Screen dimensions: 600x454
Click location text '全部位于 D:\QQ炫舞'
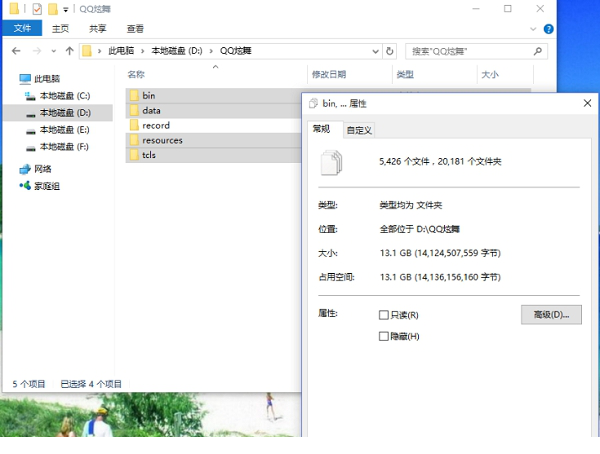[419, 229]
